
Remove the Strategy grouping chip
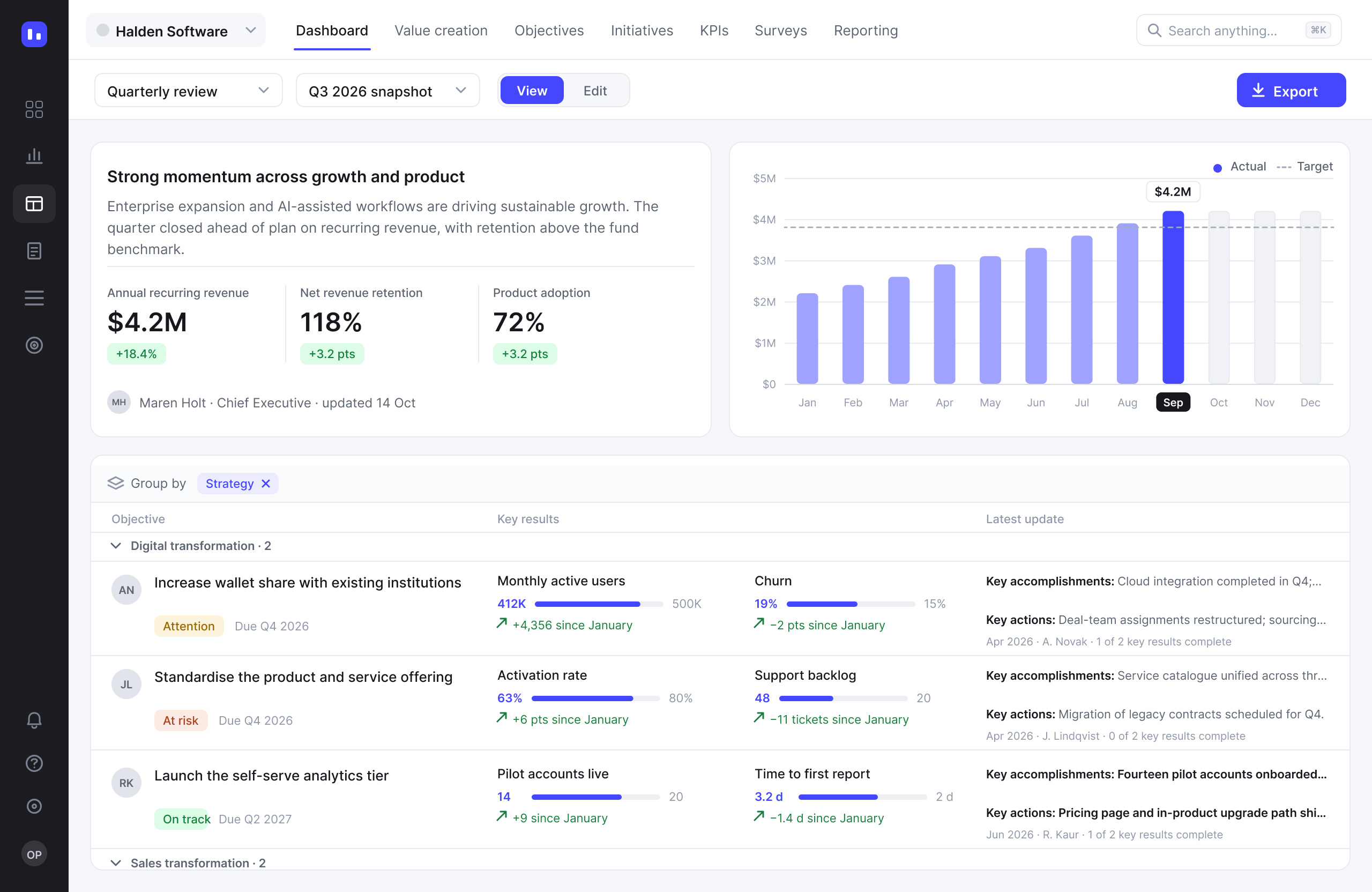pos(266,484)
